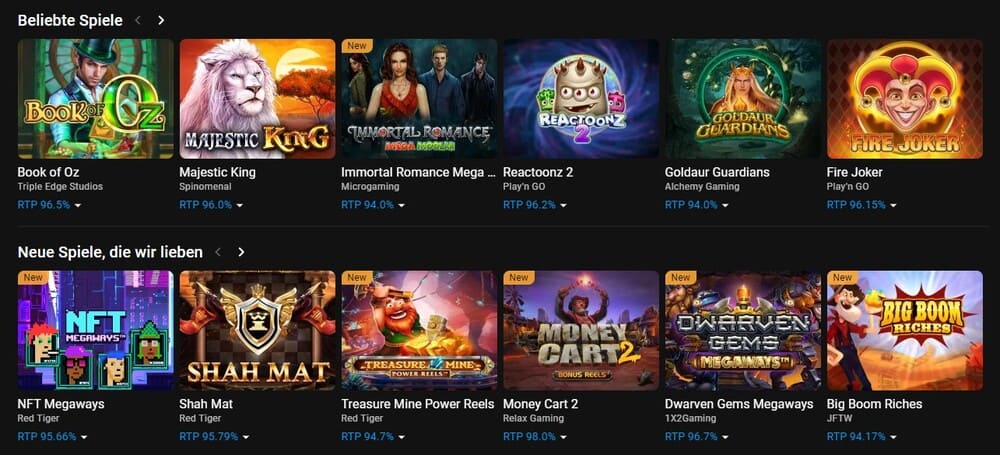Open the Book of Oz game thumbnail
1000x455 pixels.
95,98
